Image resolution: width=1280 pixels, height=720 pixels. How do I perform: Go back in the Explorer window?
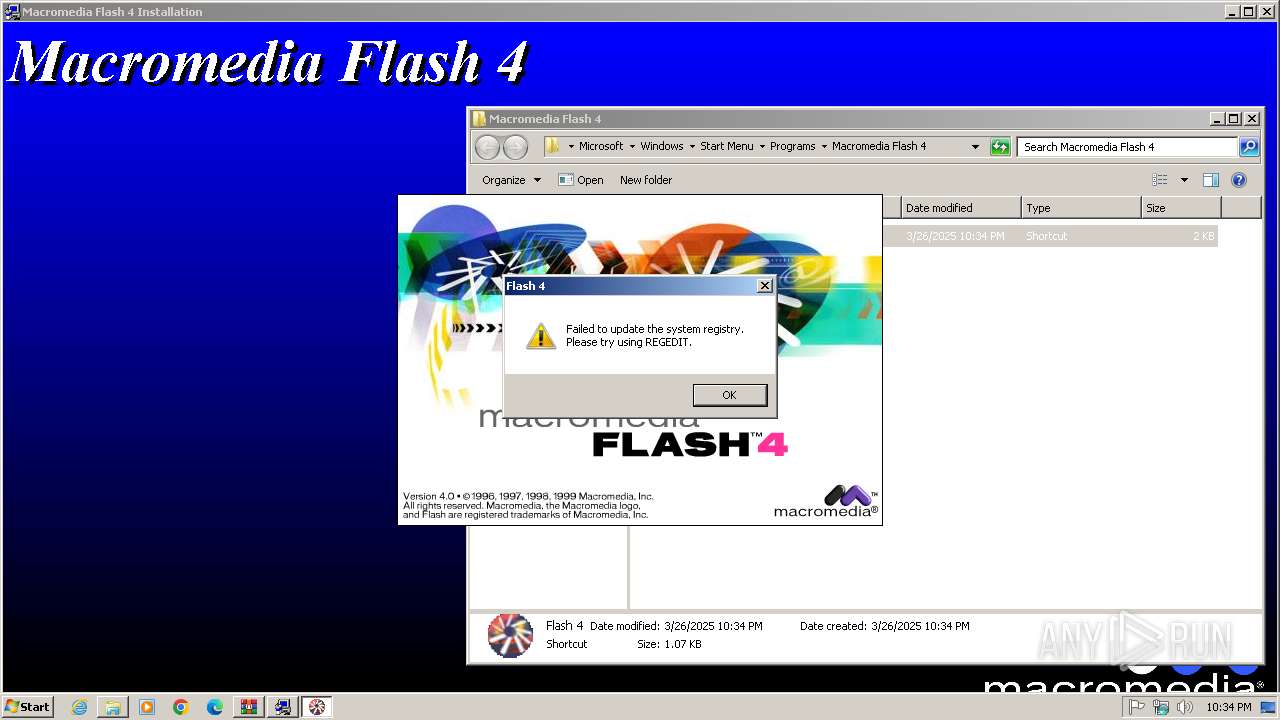coord(487,147)
